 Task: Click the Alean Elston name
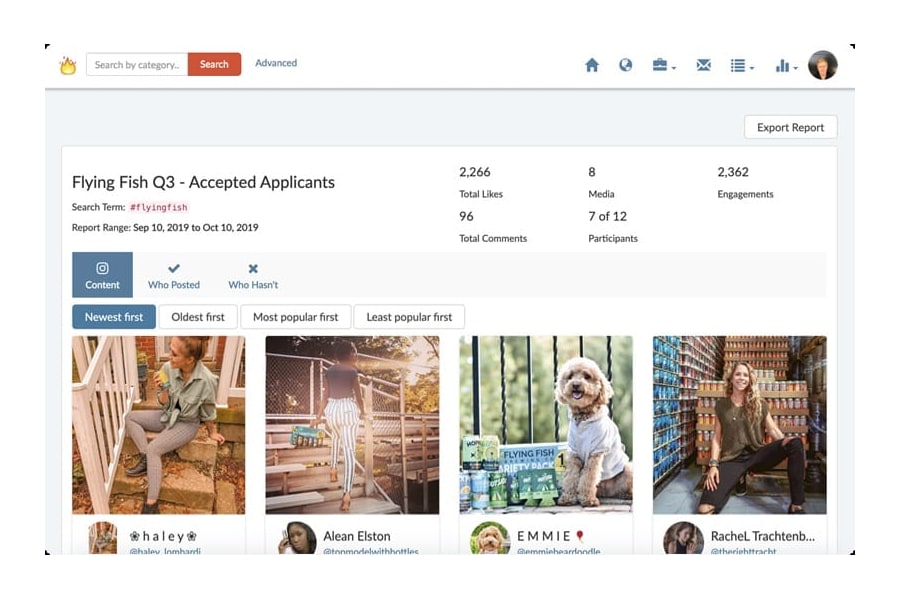coord(356,536)
